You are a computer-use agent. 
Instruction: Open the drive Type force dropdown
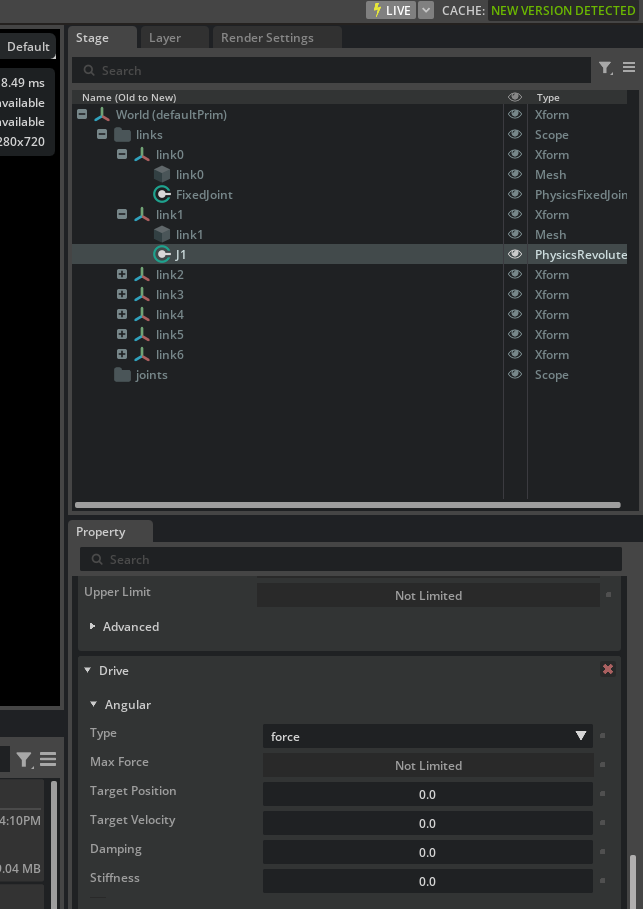[x=428, y=736]
